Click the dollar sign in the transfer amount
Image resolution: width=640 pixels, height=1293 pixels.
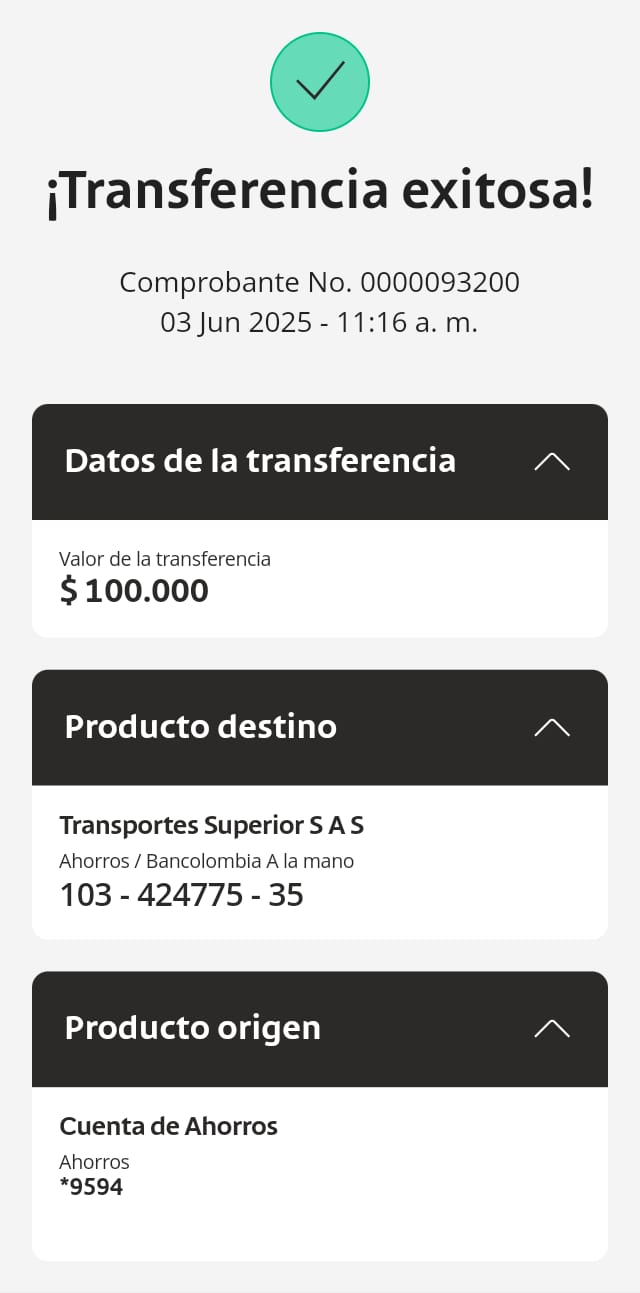[x=68, y=591]
